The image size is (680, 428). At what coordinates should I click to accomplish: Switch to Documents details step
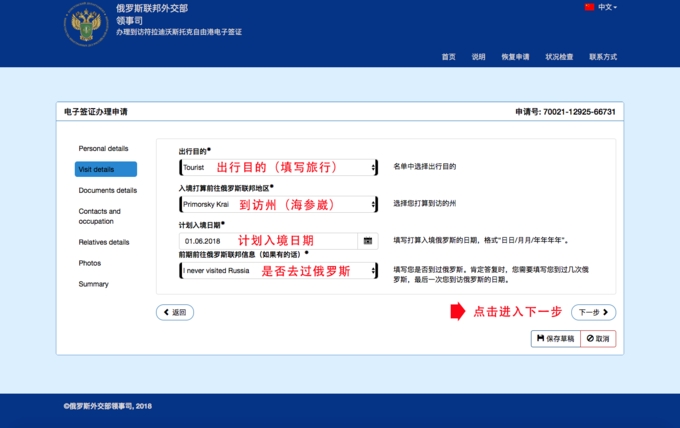tap(108, 190)
